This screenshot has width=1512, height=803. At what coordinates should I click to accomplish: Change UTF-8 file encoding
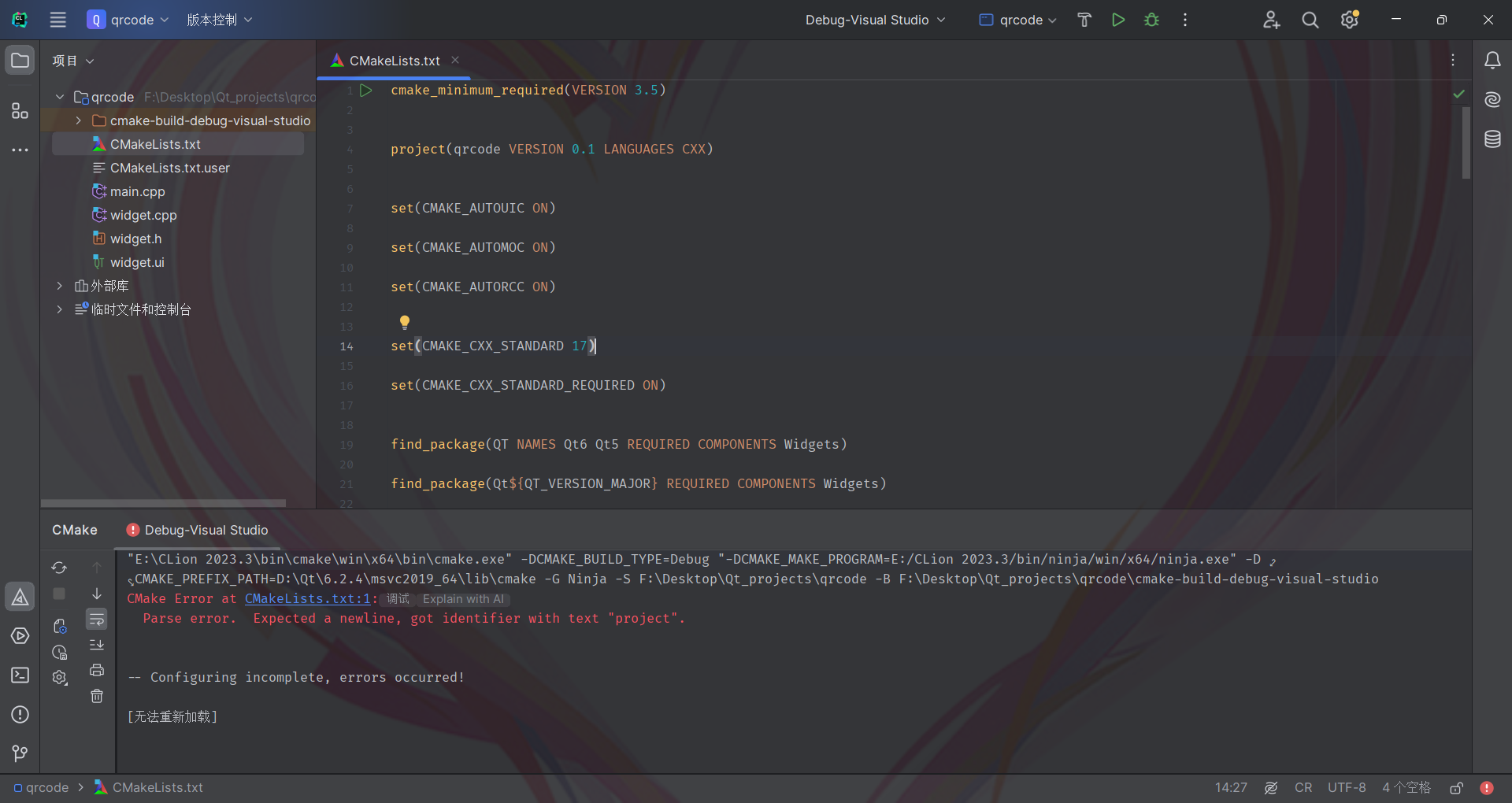click(1347, 788)
